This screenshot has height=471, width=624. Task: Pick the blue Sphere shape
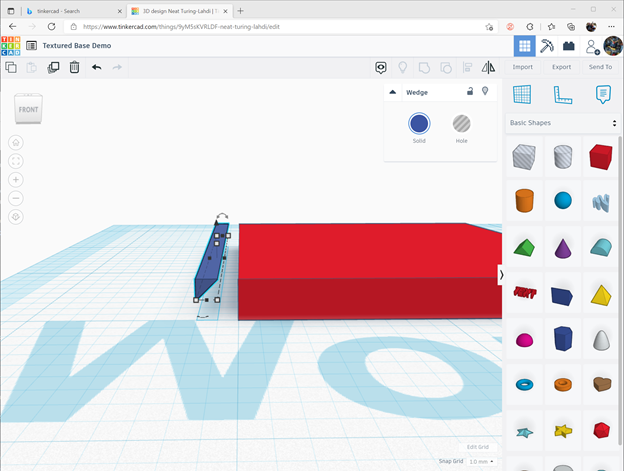click(563, 200)
